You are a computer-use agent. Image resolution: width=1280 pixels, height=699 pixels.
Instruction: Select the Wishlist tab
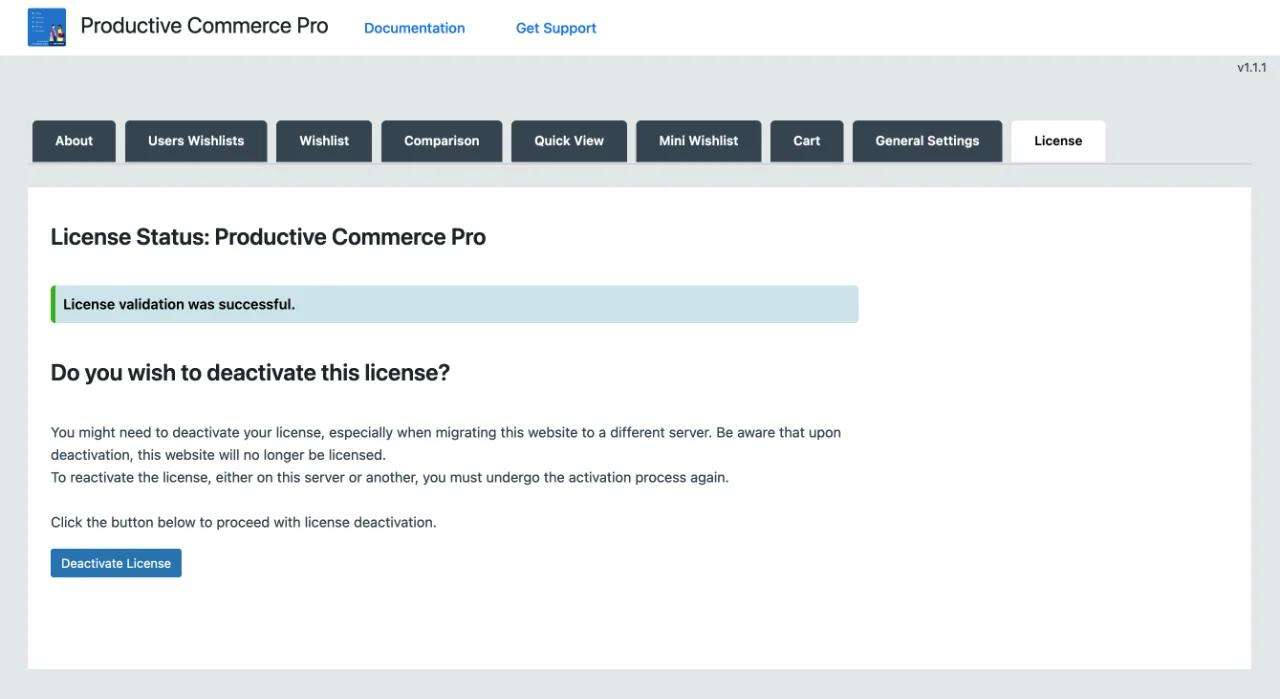[x=324, y=141]
